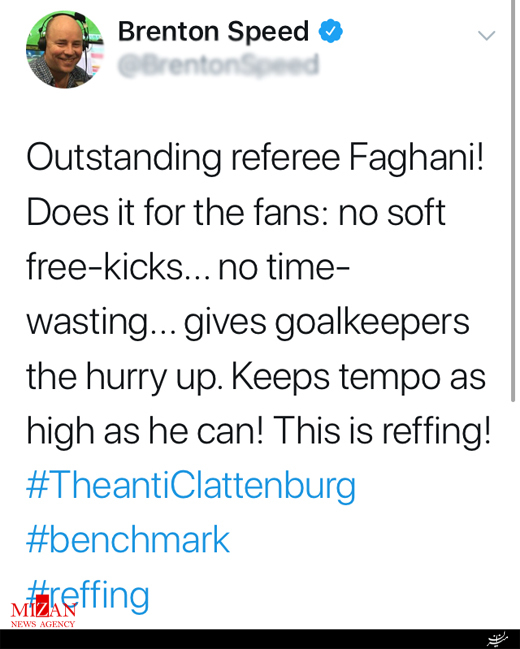Click the calligraphic logo in black bar
This screenshot has width=520, height=649.
[x=497, y=639]
